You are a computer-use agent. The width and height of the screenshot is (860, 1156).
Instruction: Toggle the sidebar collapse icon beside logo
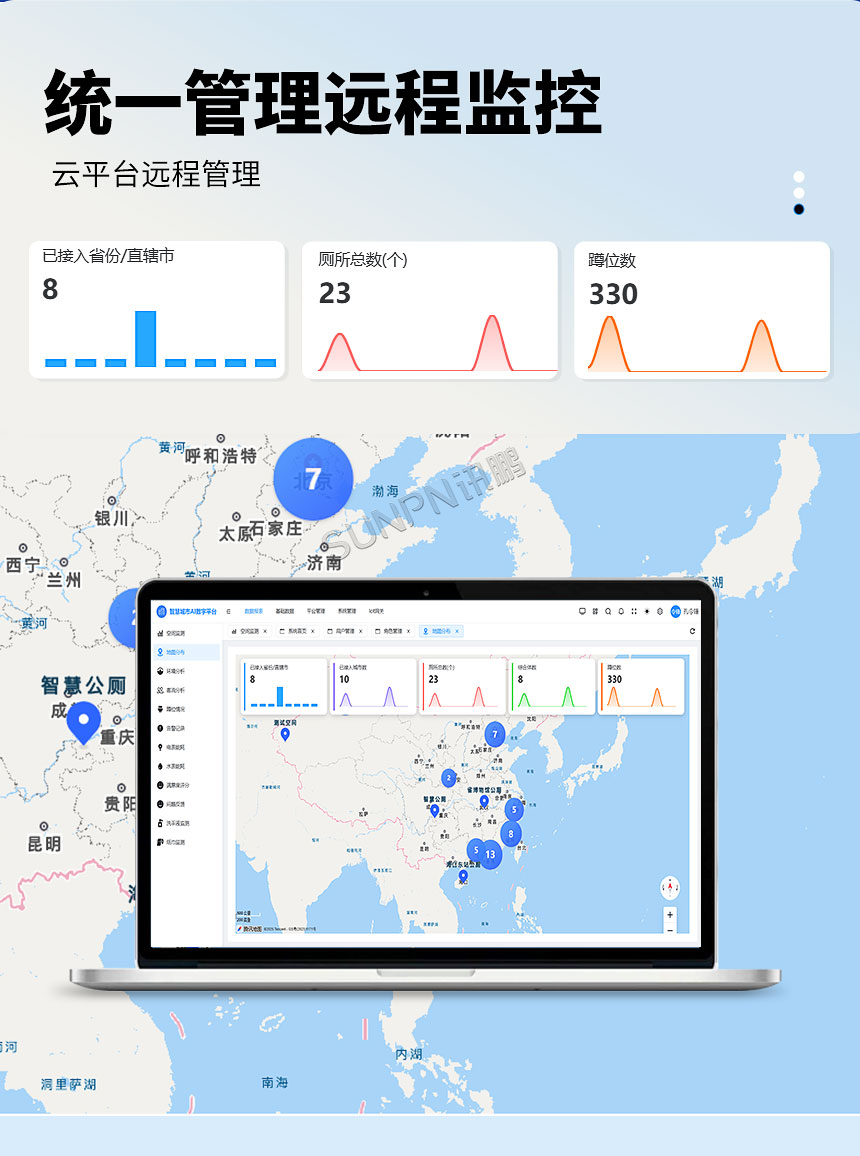pyautogui.click(x=228, y=611)
